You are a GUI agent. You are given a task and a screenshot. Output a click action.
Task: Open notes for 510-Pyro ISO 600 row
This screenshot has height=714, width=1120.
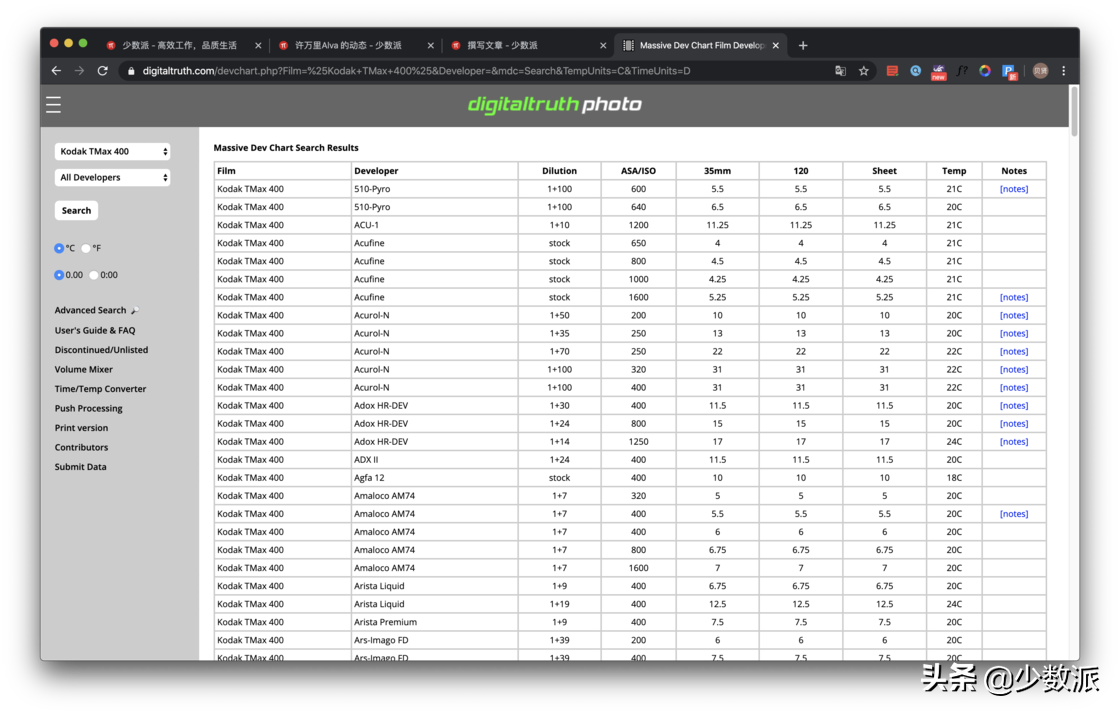click(1014, 189)
